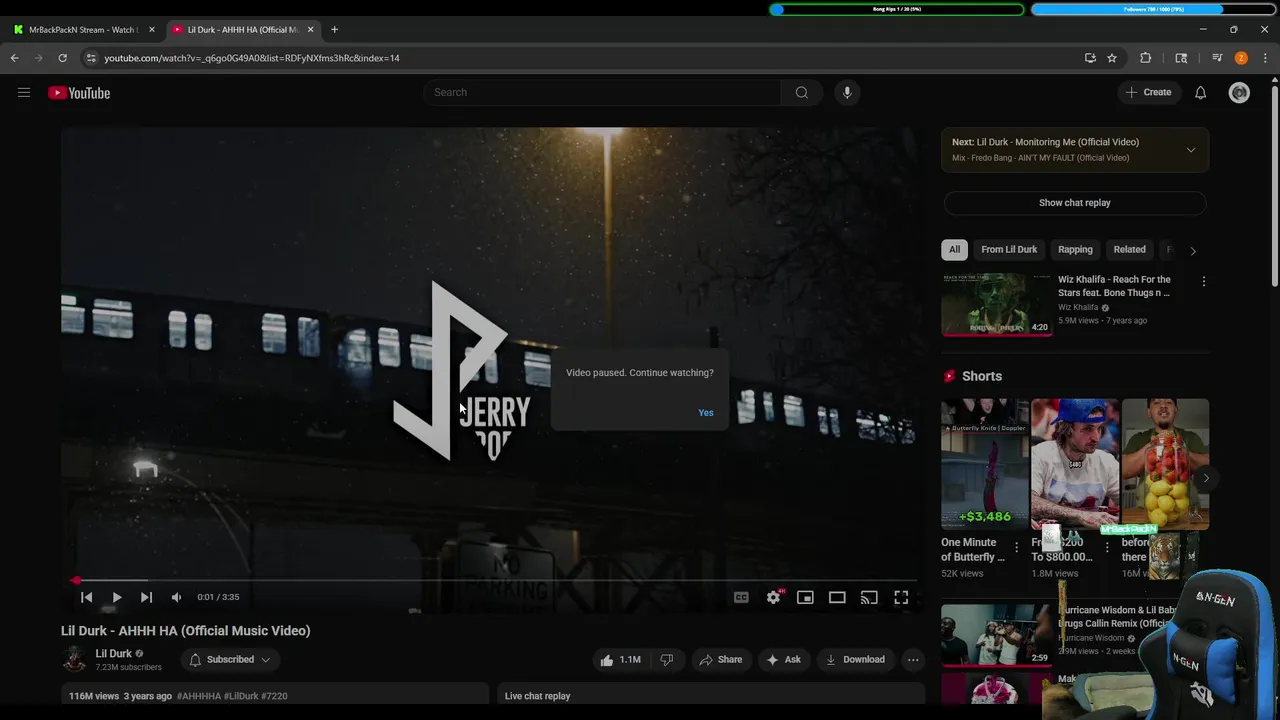Image resolution: width=1280 pixels, height=720 pixels.
Task: Enable miniplayer mode
Action: [x=805, y=597]
